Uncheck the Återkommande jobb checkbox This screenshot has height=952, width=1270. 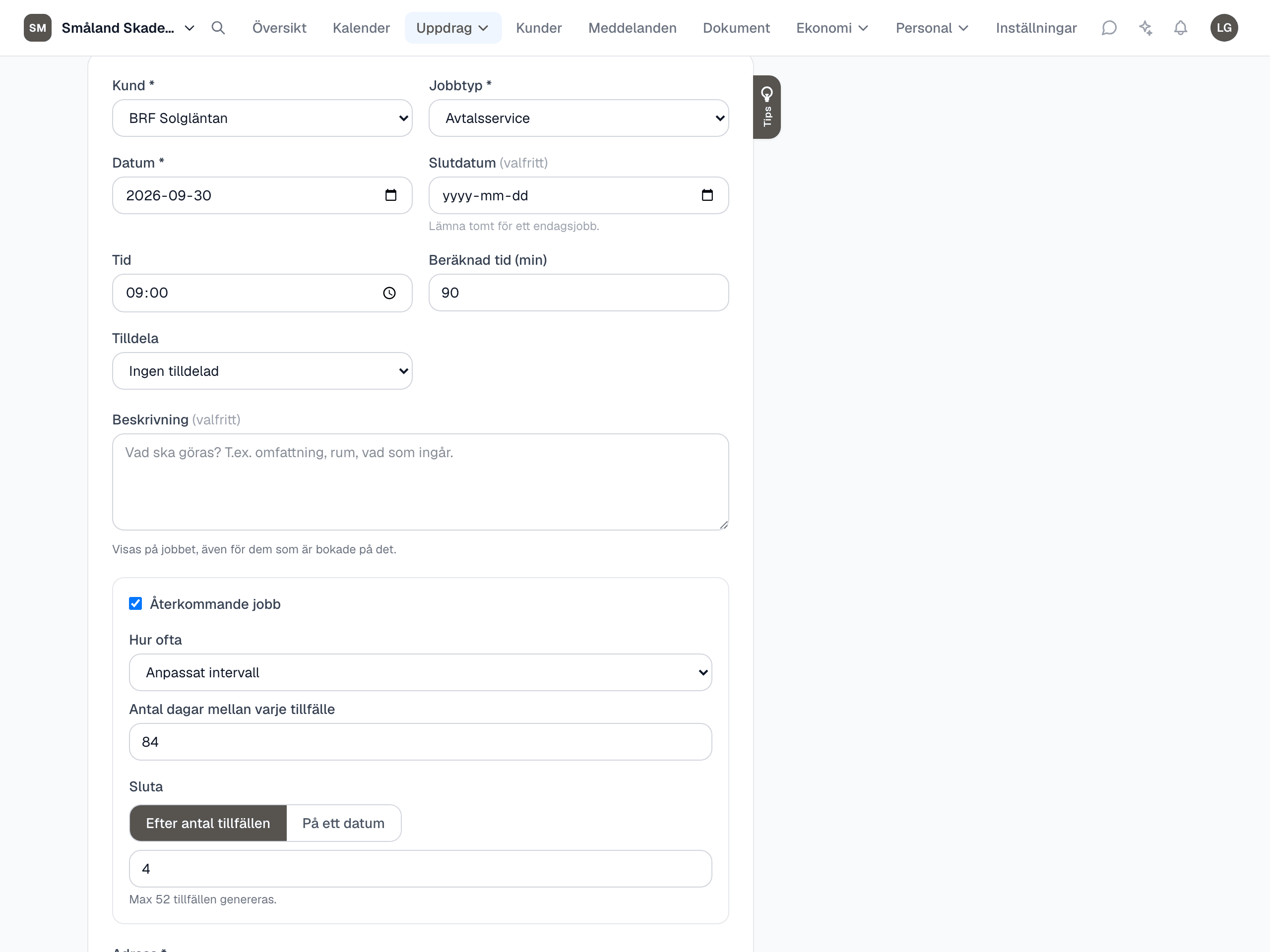pos(135,603)
